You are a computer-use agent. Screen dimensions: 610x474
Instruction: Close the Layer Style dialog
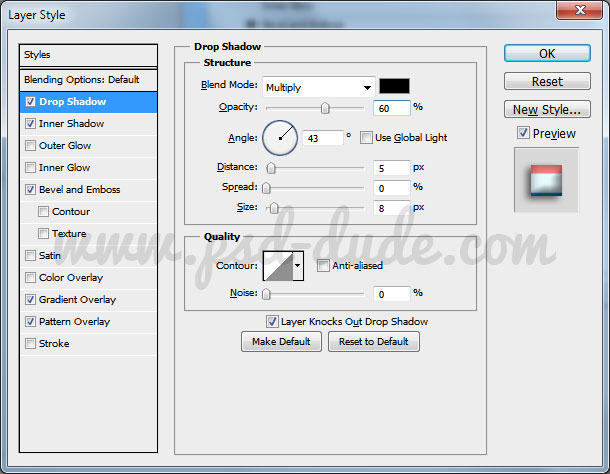[x=580, y=10]
